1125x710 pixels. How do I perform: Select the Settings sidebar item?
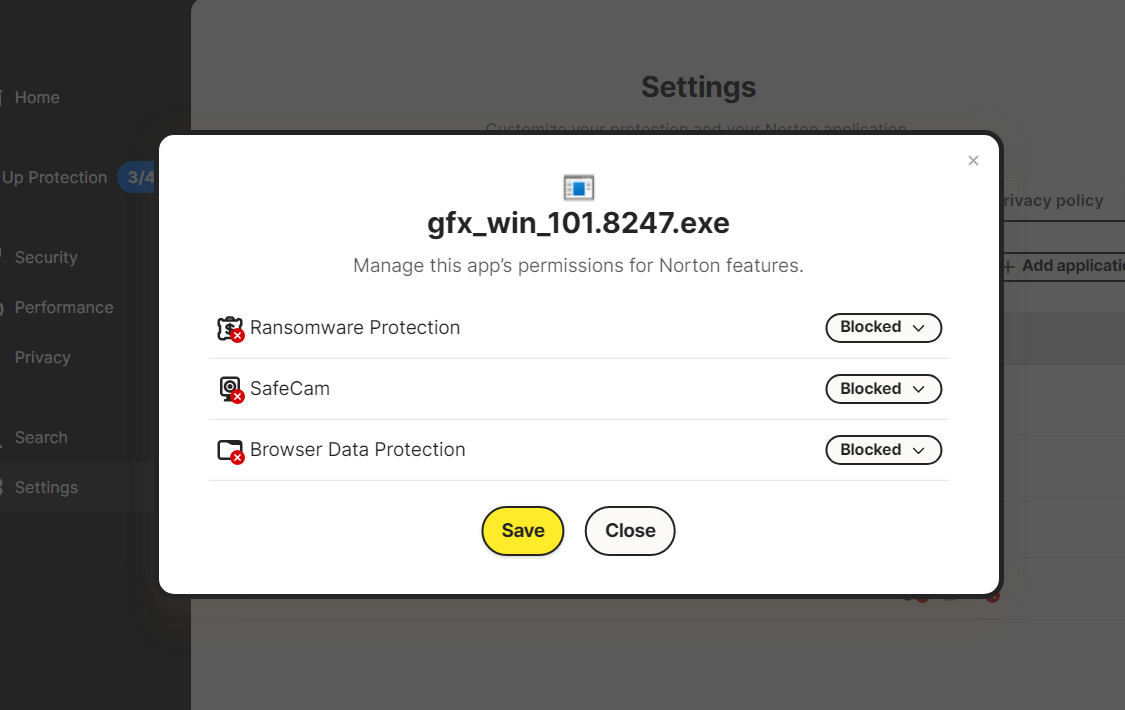pos(46,488)
